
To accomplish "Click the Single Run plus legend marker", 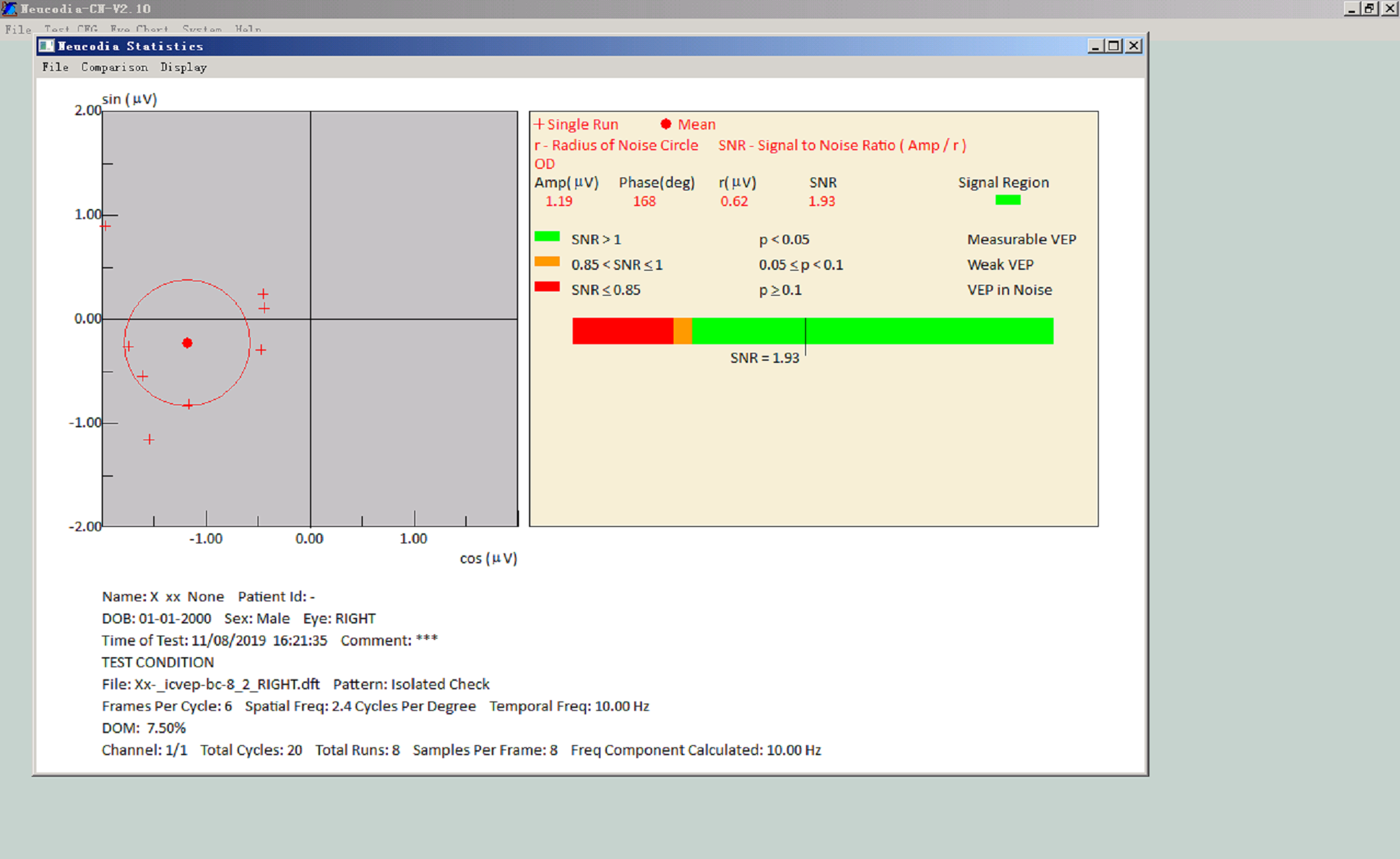I will [x=539, y=124].
